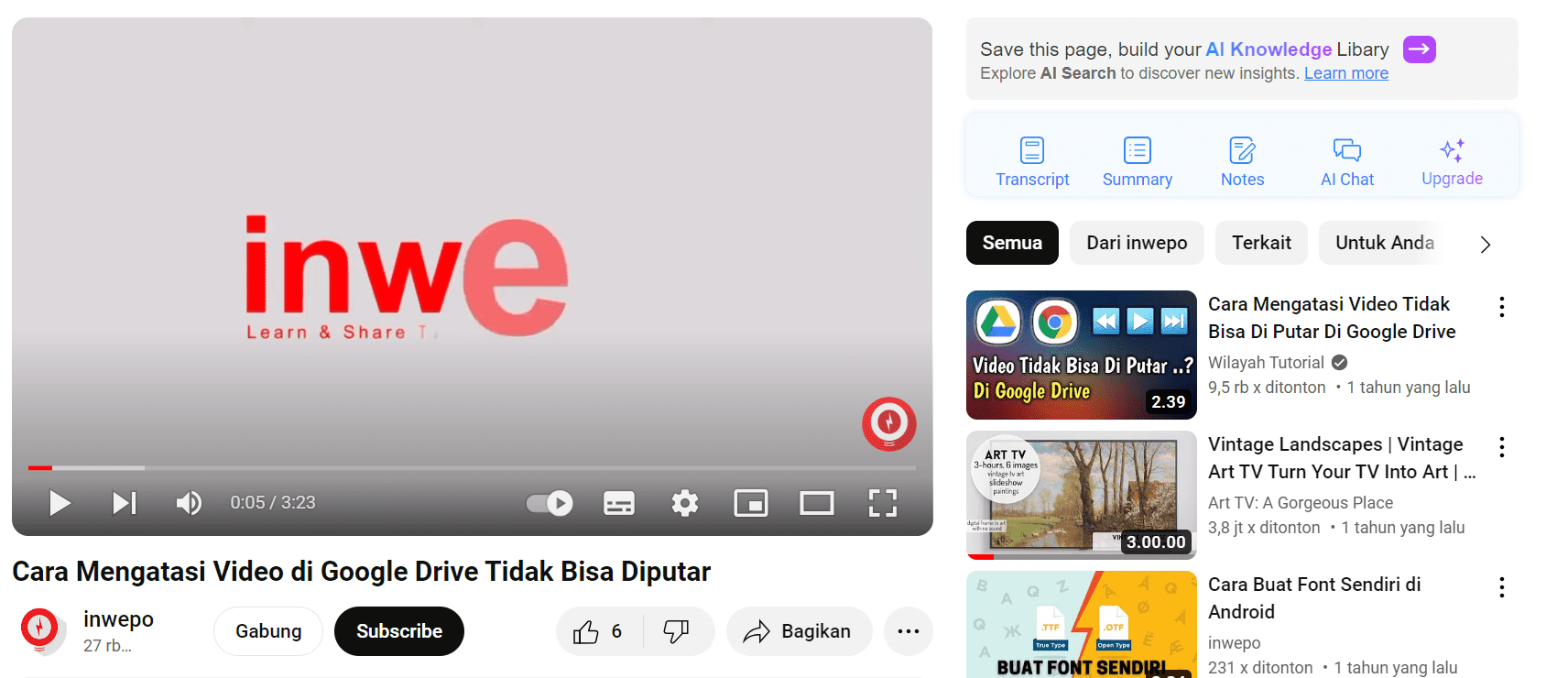This screenshot has height=678, width=1568.
Task: Follow the Learn more link
Action: coord(1346,73)
